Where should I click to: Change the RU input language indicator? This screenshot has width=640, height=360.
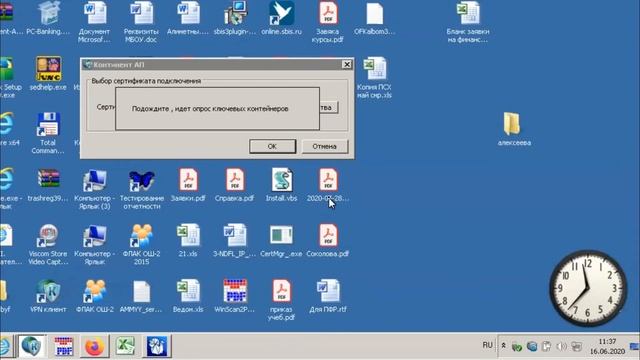tap(487, 345)
